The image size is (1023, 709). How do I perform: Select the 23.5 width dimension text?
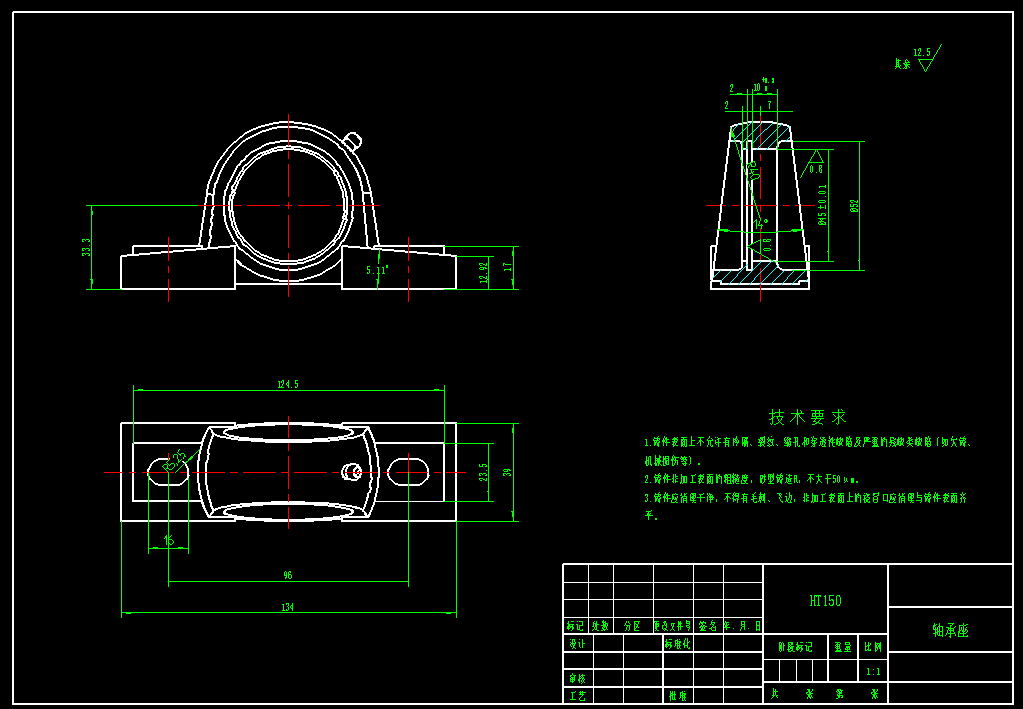point(483,472)
